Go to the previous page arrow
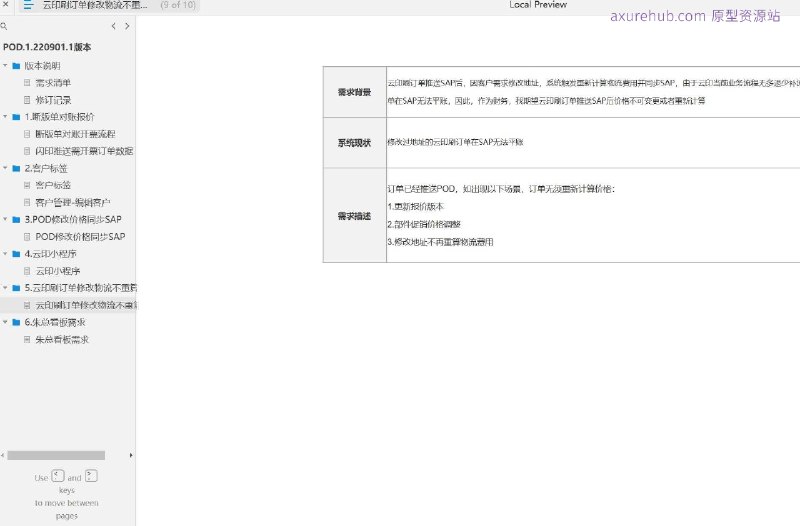 click(113, 26)
